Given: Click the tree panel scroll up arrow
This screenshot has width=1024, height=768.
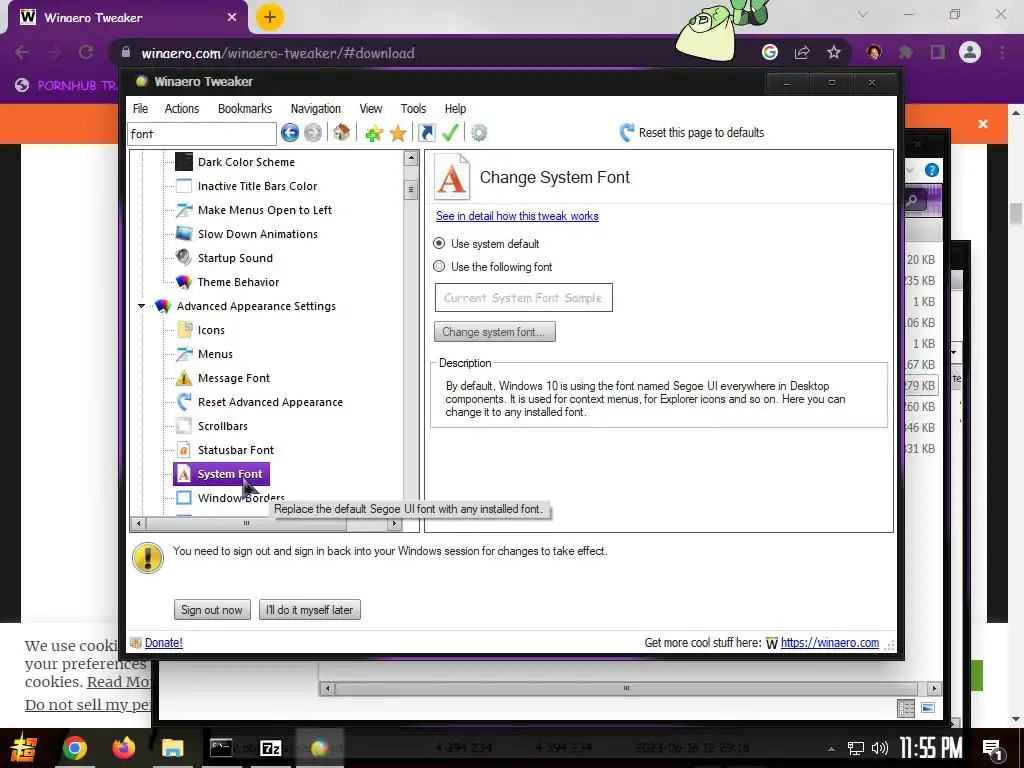Looking at the screenshot, I should (x=411, y=158).
